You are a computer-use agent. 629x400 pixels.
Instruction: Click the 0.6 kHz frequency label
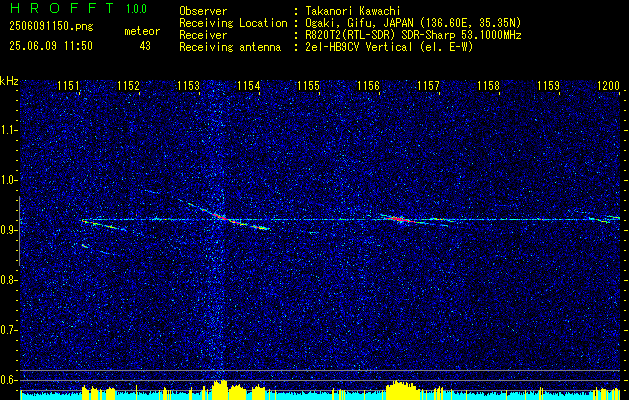(9, 380)
